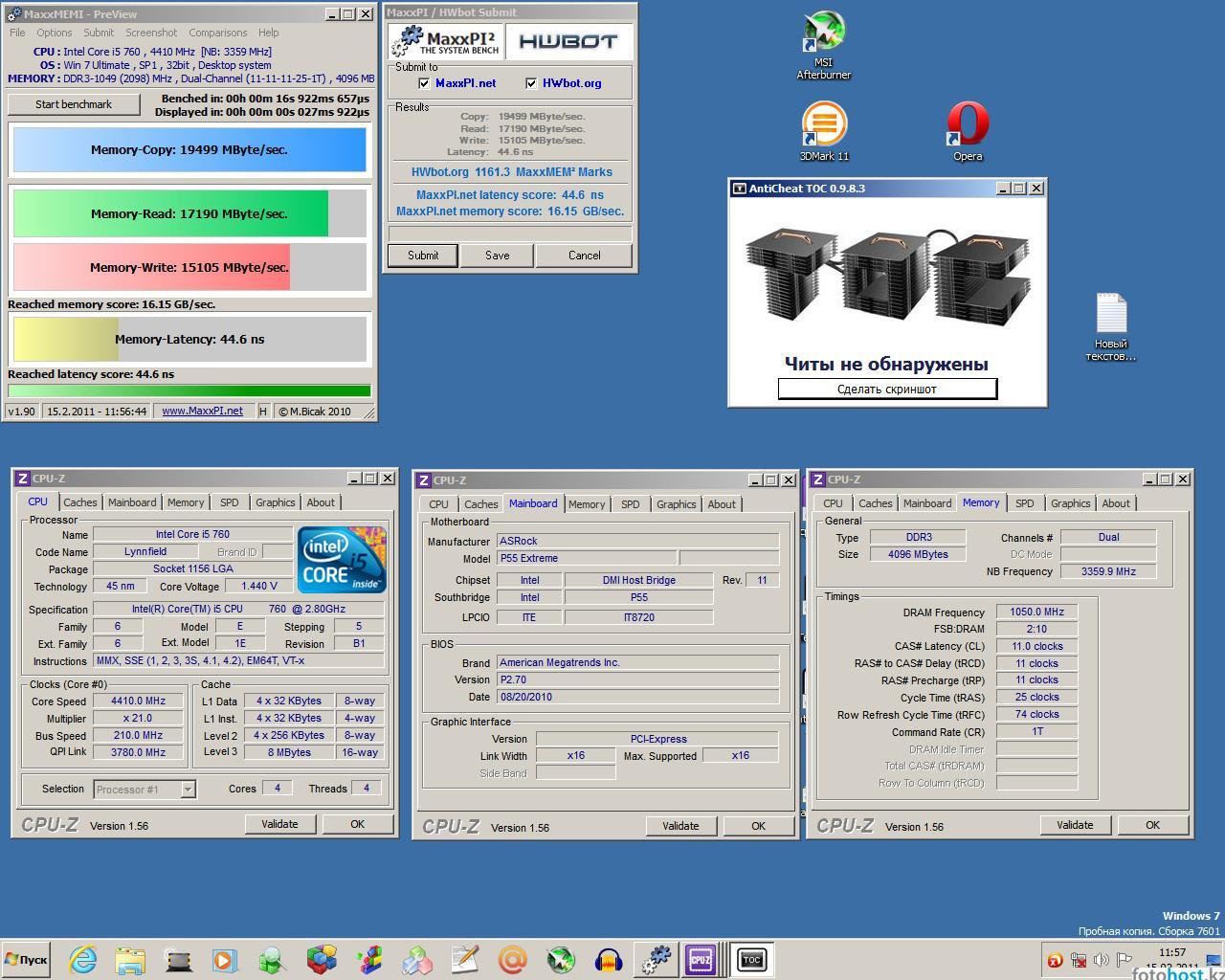The width and height of the screenshot is (1225, 980).
Task: Click the P55 Extreme model field
Action: [587, 558]
